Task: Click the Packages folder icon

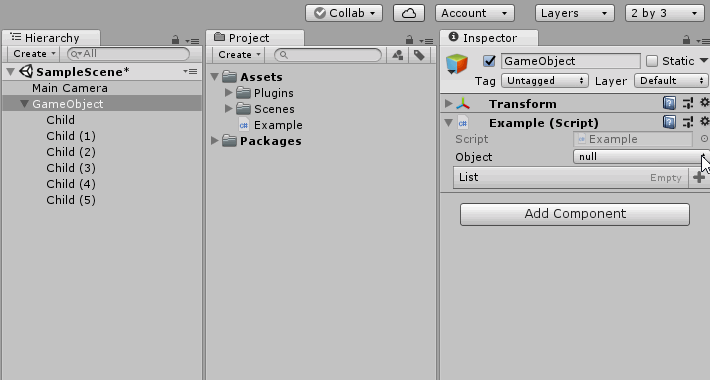Action: 230,141
